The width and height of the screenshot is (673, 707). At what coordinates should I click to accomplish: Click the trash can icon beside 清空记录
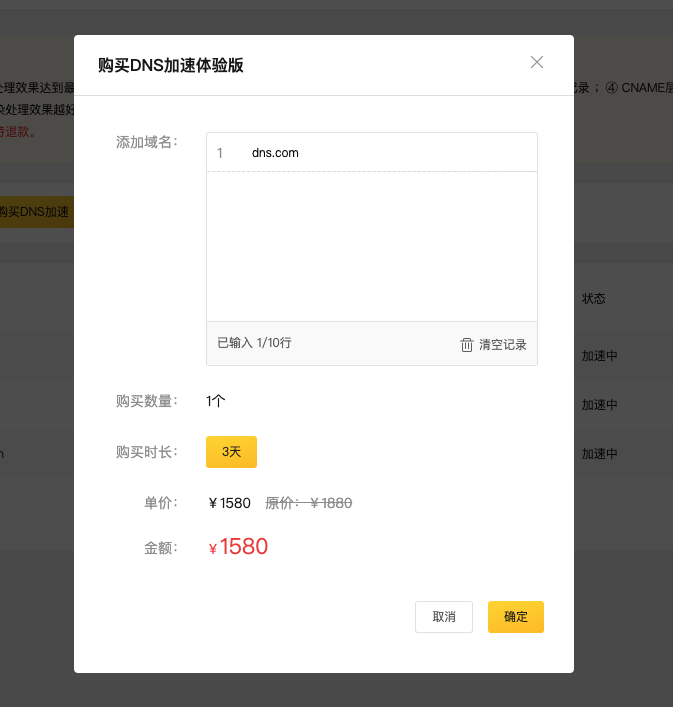[x=466, y=344]
